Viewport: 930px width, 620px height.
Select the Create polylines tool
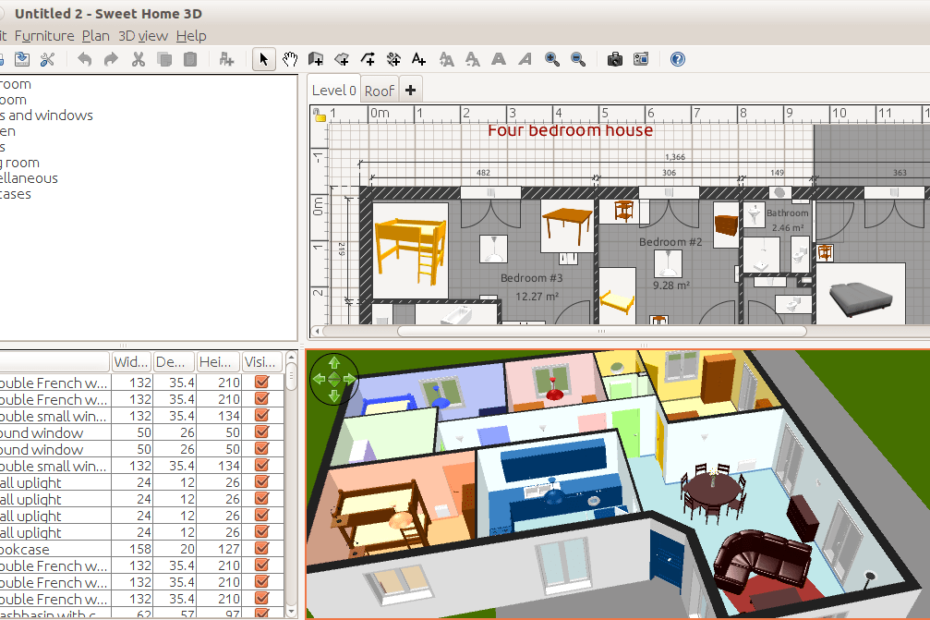pyautogui.click(x=368, y=59)
